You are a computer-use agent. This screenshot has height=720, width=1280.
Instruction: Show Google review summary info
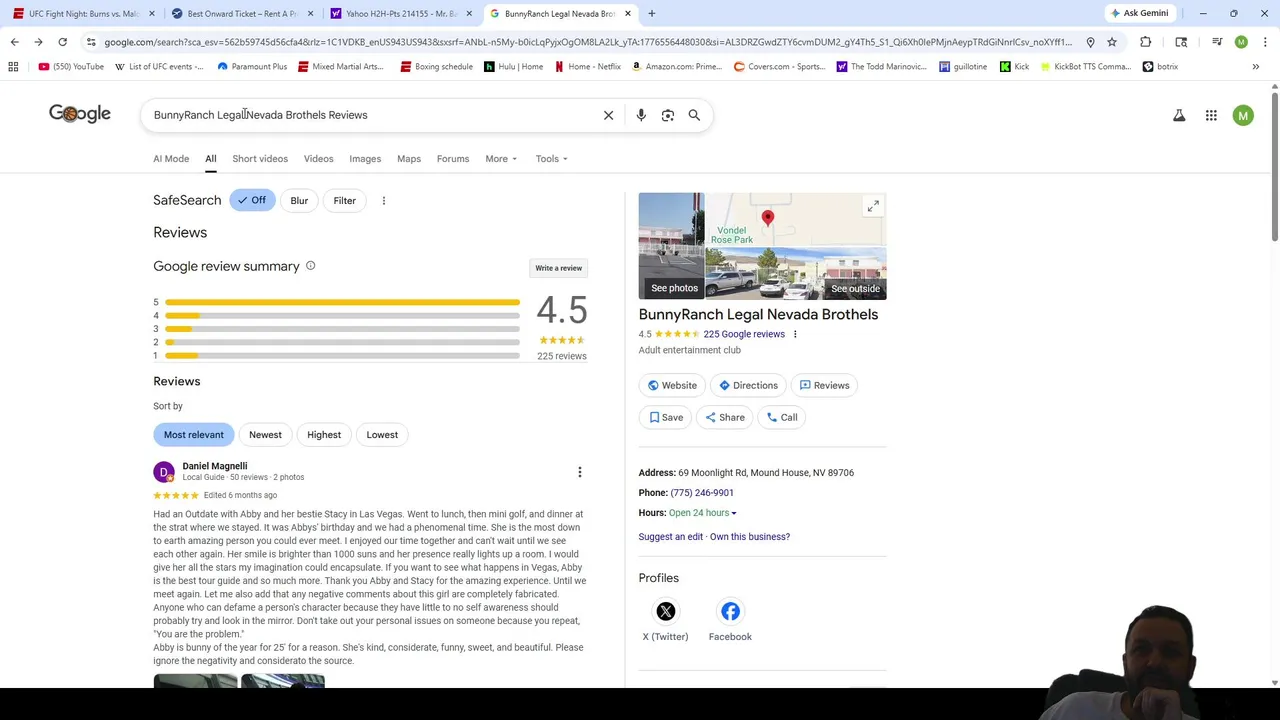310,266
